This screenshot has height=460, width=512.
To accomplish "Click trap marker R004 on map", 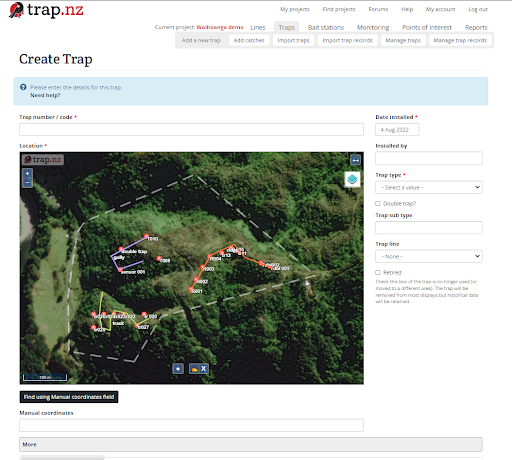I will click(x=210, y=256).
